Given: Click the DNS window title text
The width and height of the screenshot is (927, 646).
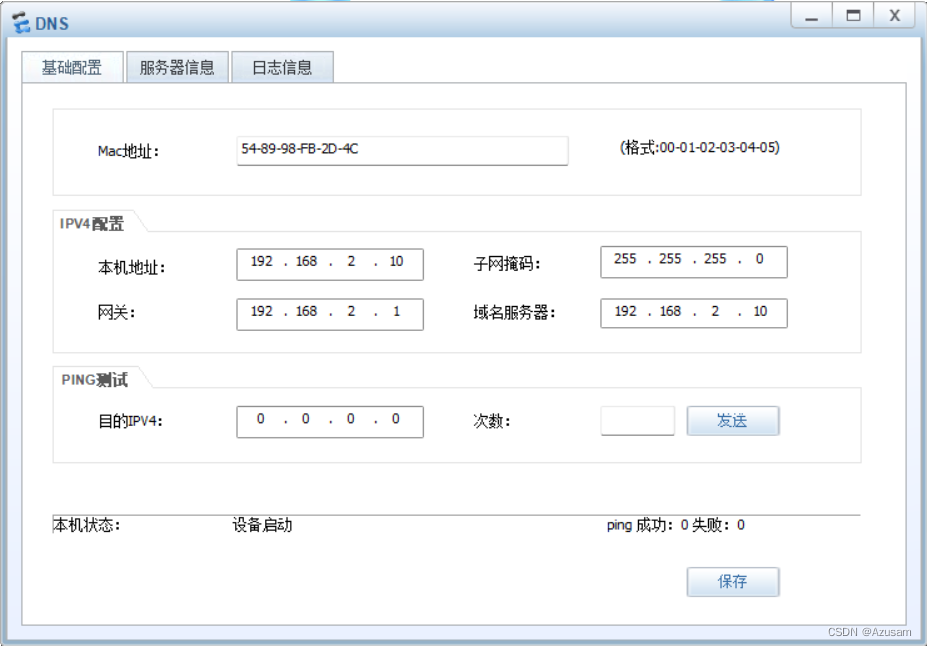Looking at the screenshot, I should [x=52, y=24].
